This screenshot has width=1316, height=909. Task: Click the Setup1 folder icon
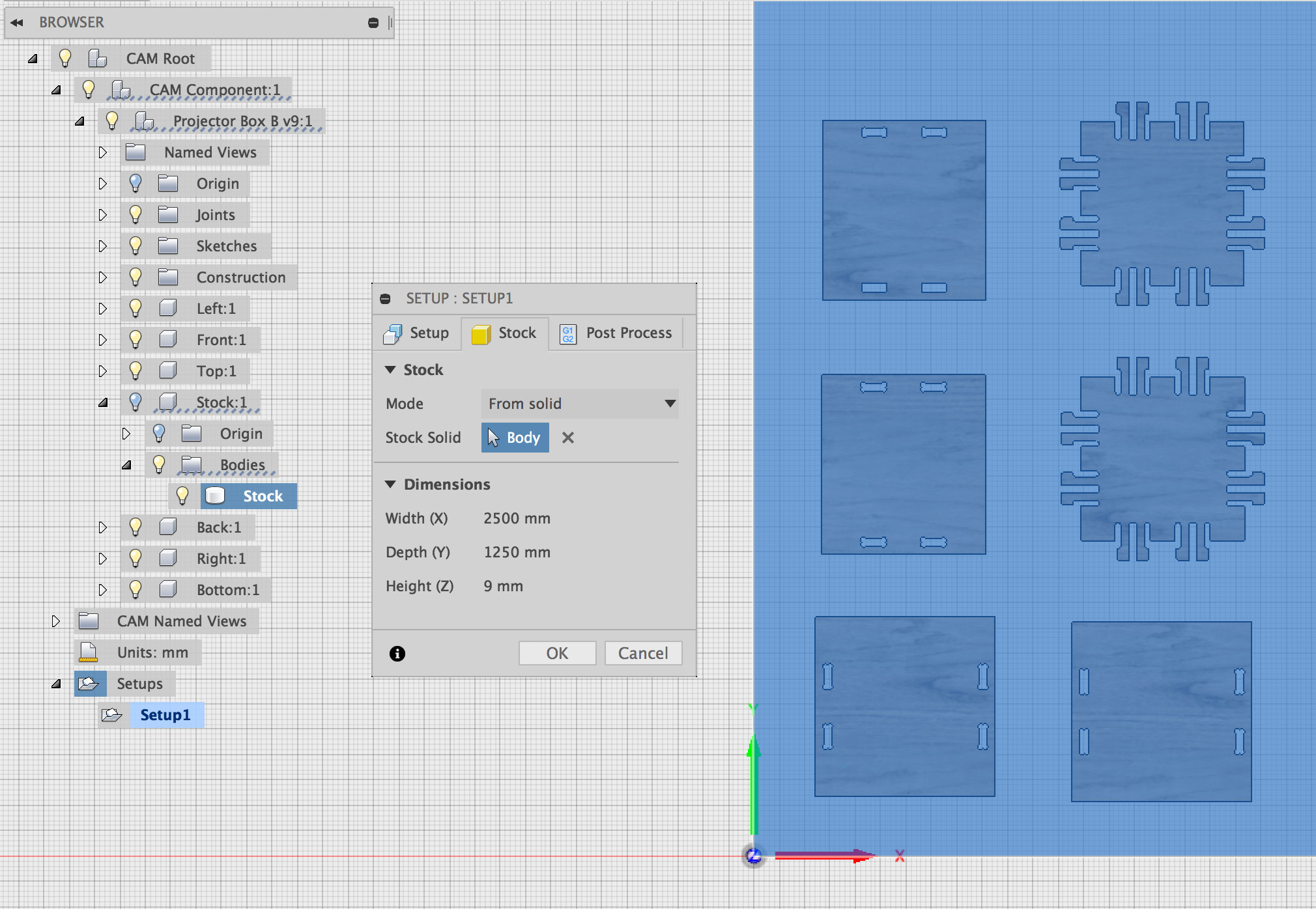pyautogui.click(x=112, y=714)
